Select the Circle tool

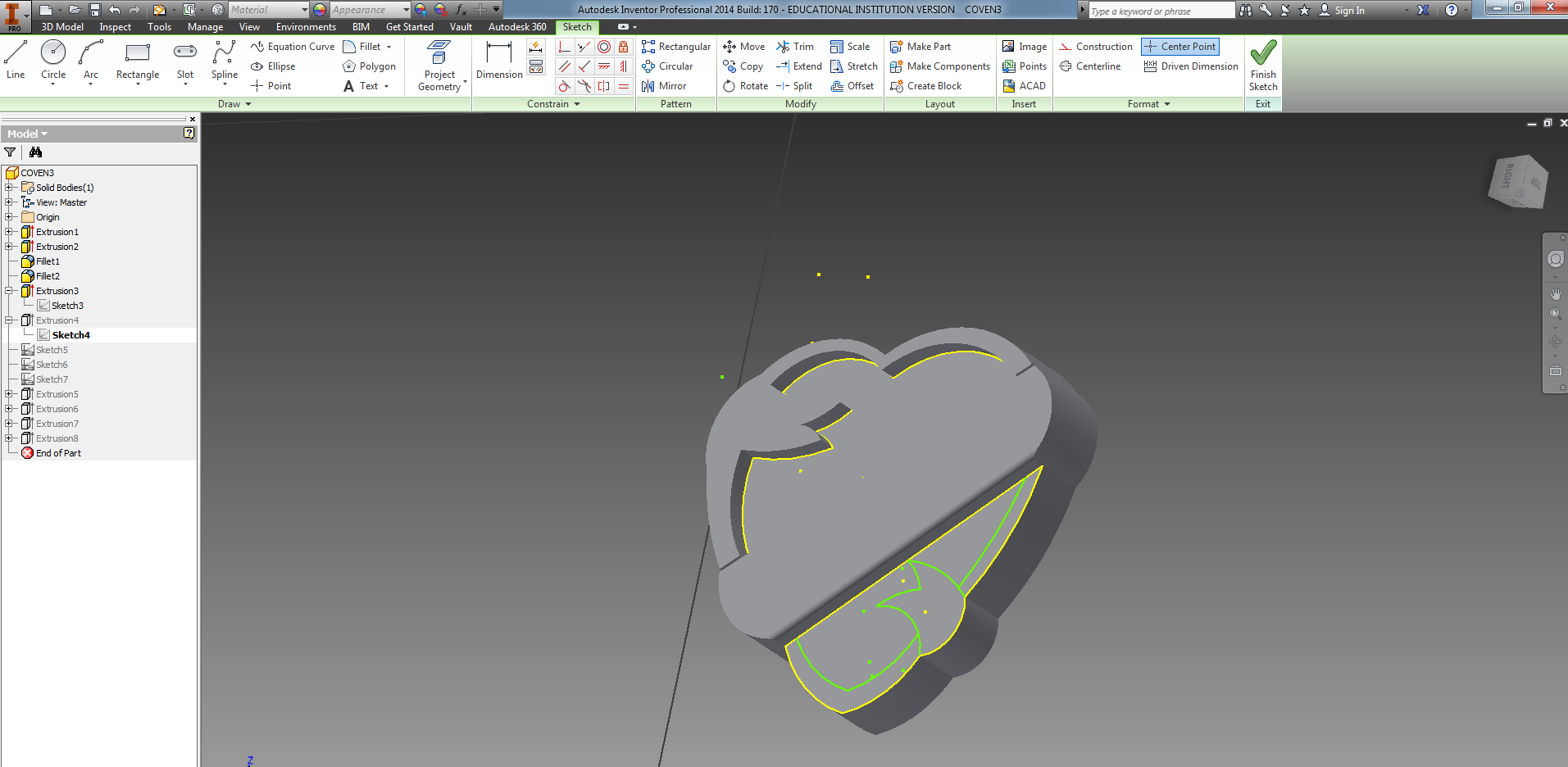53,61
